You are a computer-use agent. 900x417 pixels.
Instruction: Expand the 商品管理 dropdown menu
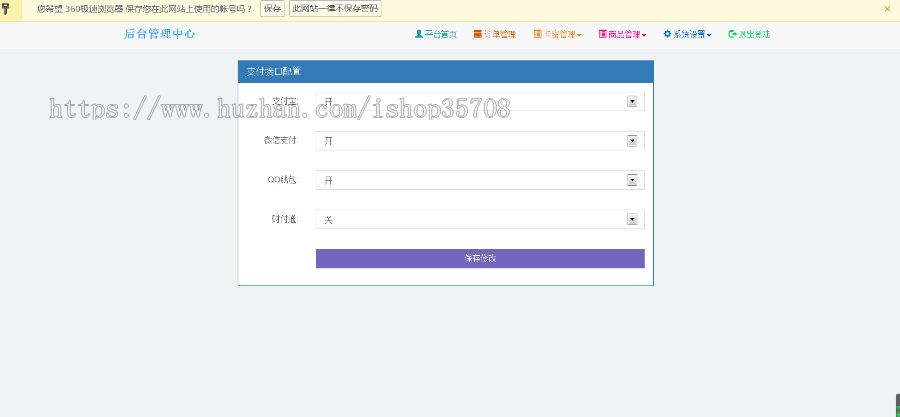click(623, 34)
